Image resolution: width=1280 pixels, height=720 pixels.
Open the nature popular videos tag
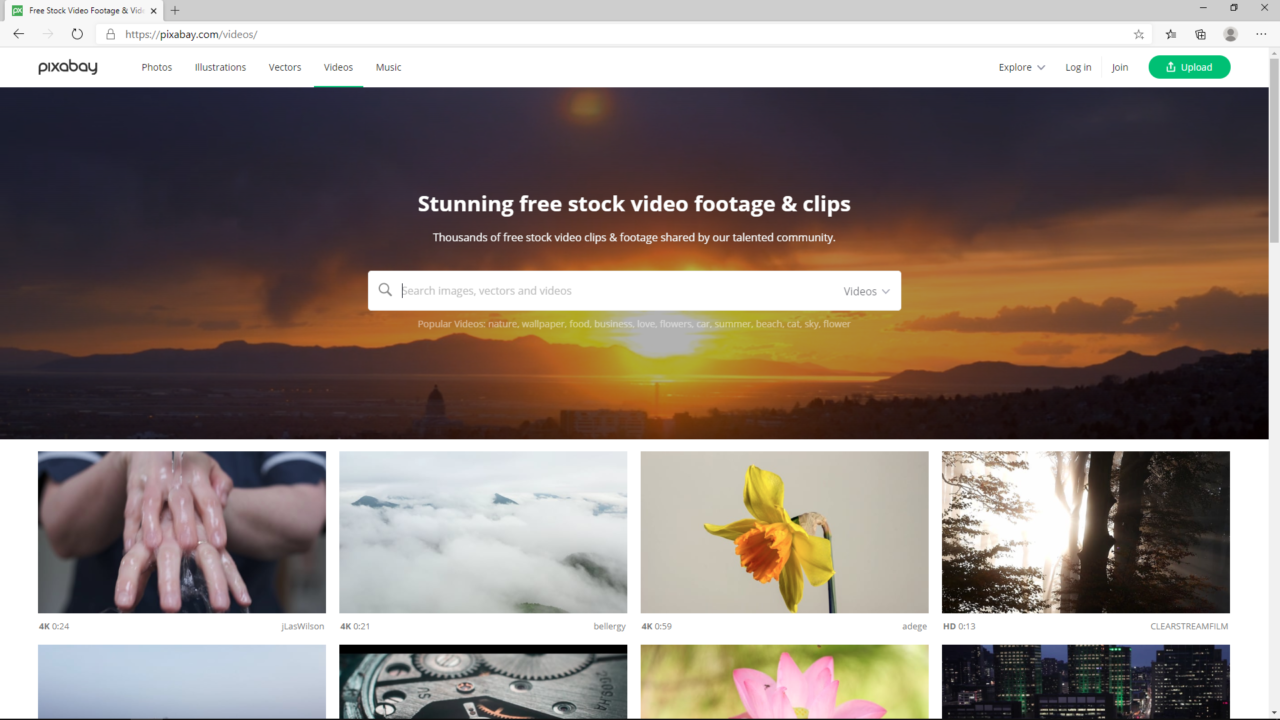[502, 323]
